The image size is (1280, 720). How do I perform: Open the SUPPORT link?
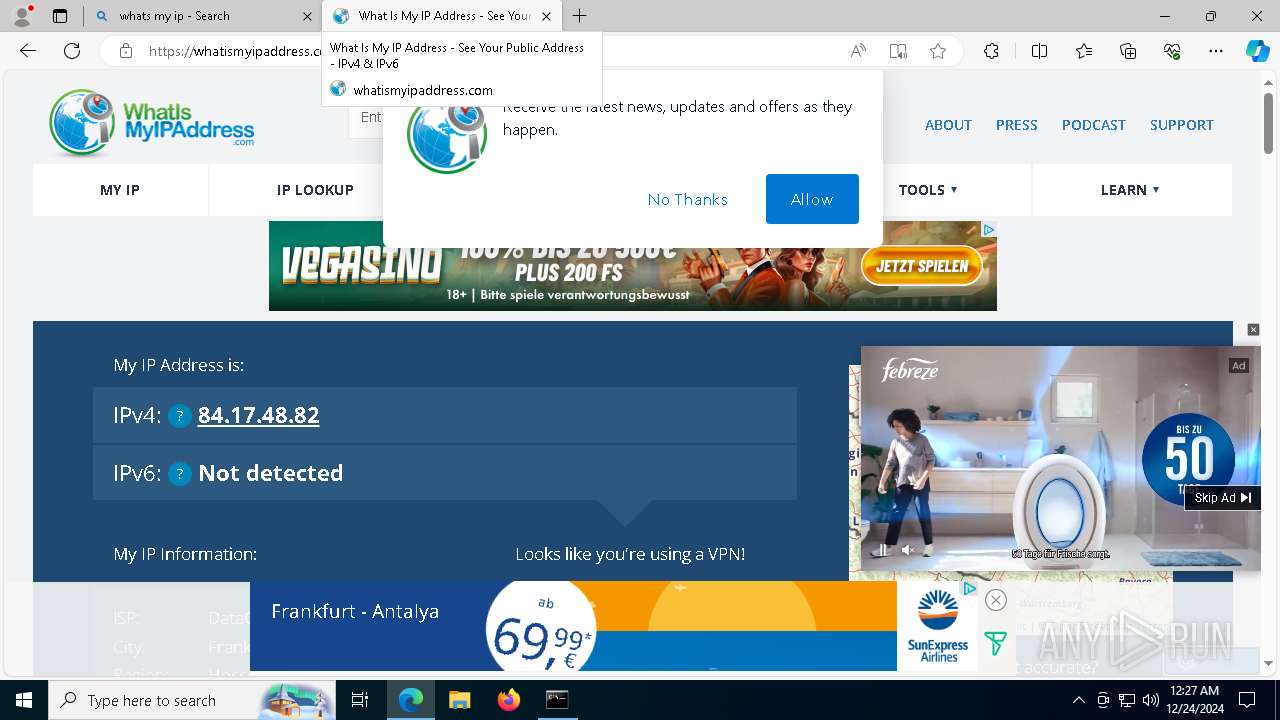pyautogui.click(x=1182, y=125)
